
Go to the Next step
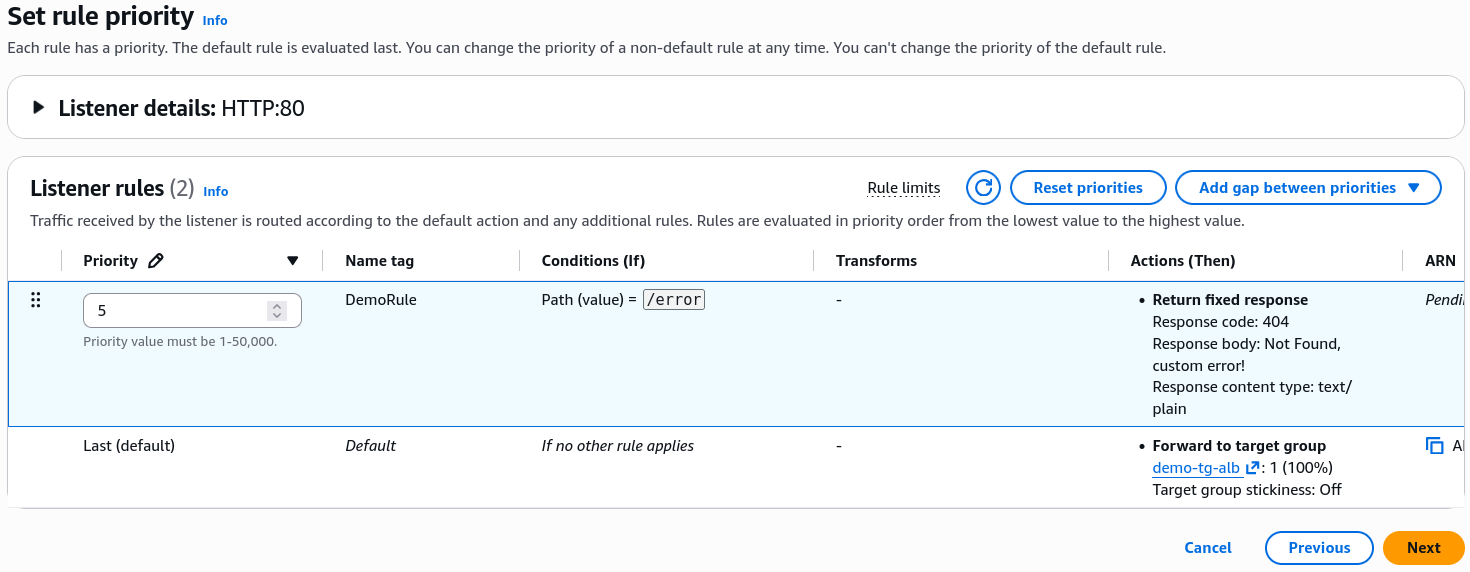[x=1423, y=548]
